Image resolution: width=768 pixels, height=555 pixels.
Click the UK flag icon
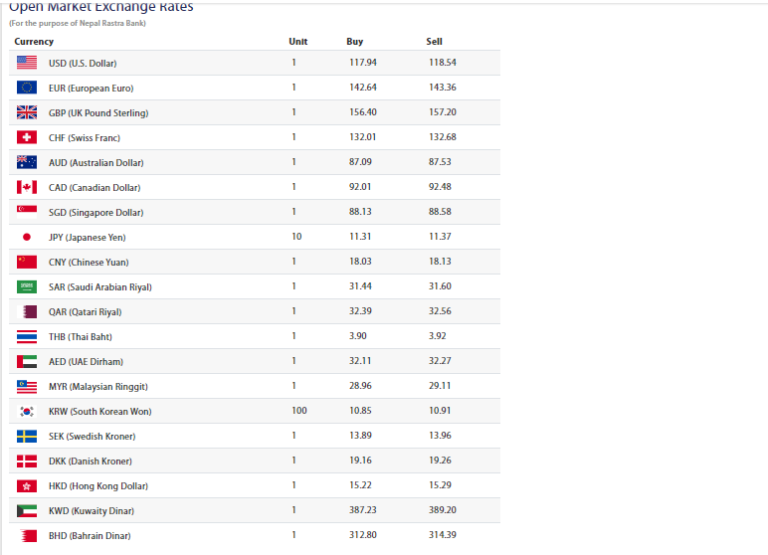(x=27, y=113)
